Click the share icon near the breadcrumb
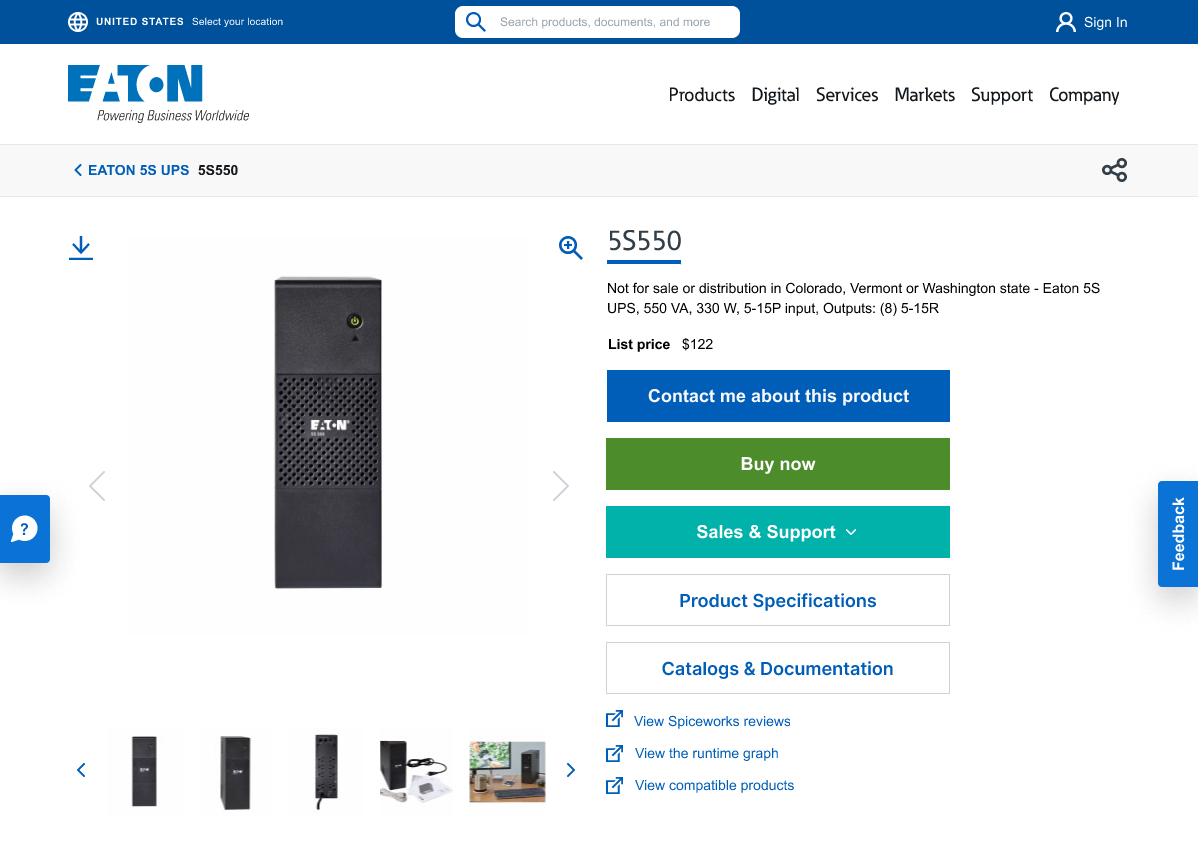 [x=1114, y=170]
